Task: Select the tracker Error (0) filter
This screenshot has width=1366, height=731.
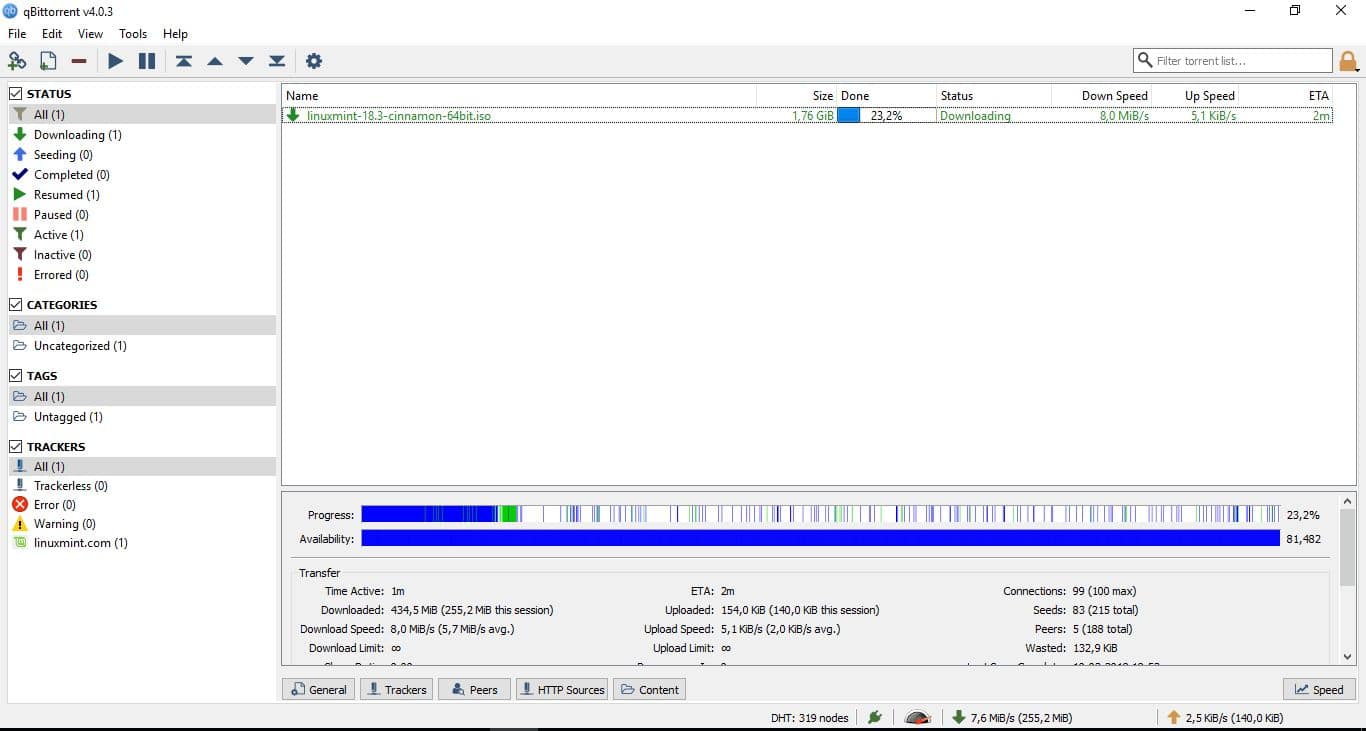Action: [54, 504]
